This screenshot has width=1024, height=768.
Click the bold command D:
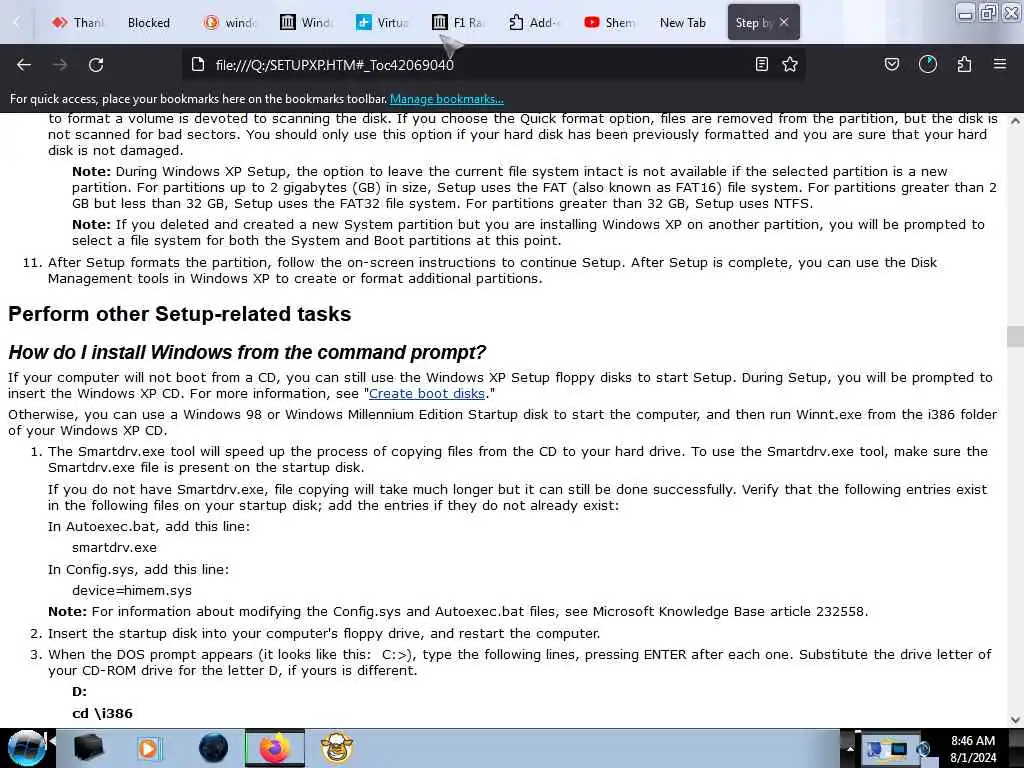tap(80, 692)
